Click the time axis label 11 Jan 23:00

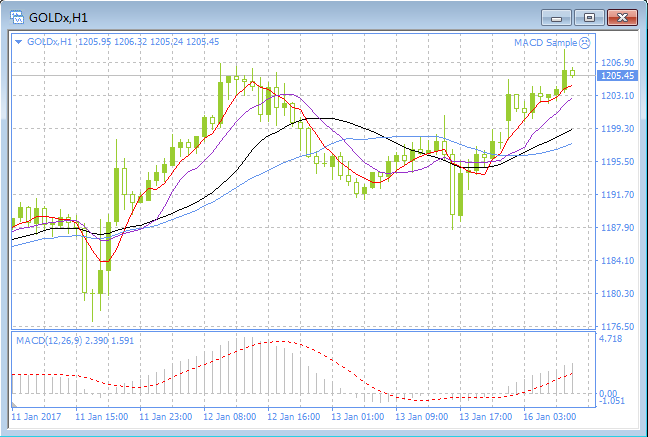(165, 416)
